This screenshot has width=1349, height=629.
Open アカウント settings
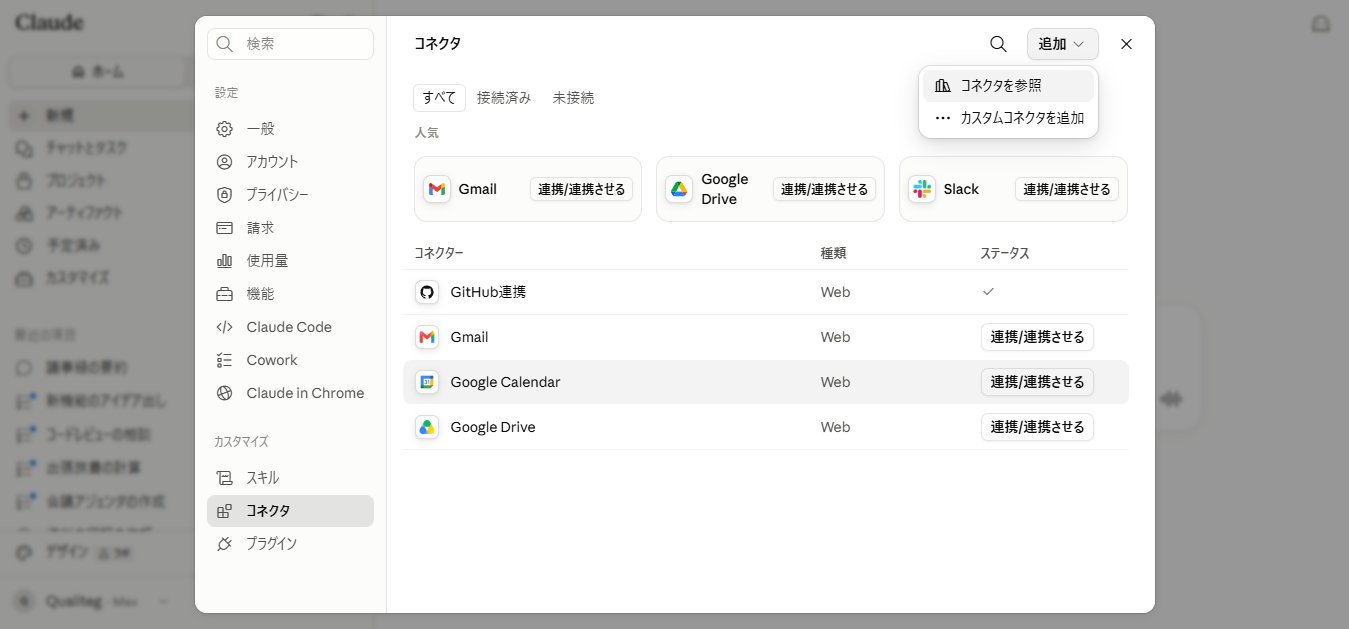point(290,162)
